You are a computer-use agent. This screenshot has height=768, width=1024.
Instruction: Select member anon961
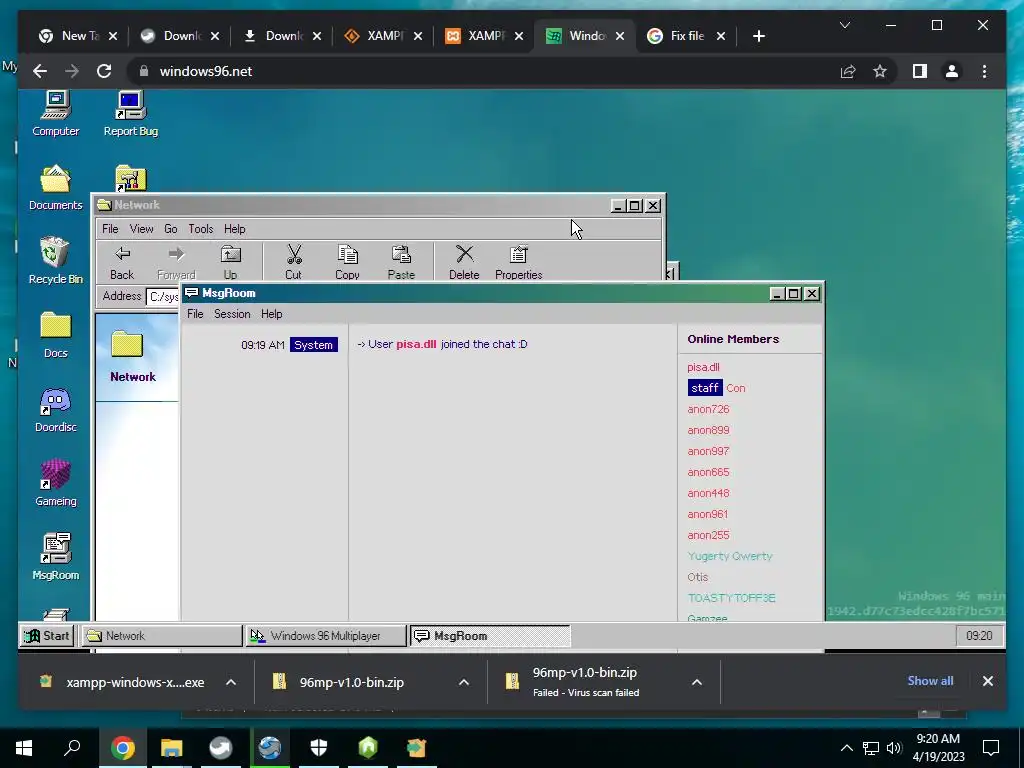[x=707, y=514]
